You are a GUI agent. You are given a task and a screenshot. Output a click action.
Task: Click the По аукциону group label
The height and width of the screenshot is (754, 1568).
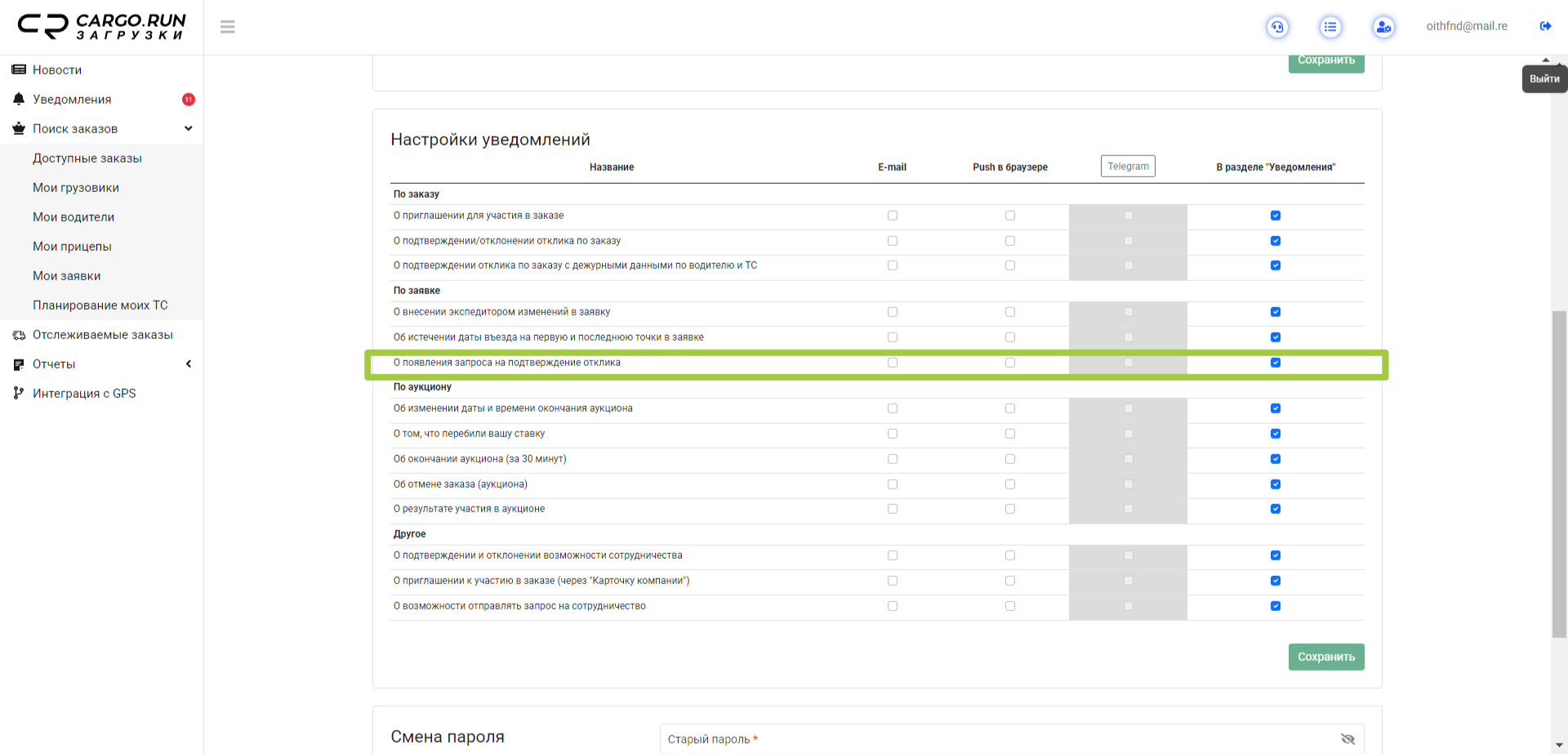(422, 387)
